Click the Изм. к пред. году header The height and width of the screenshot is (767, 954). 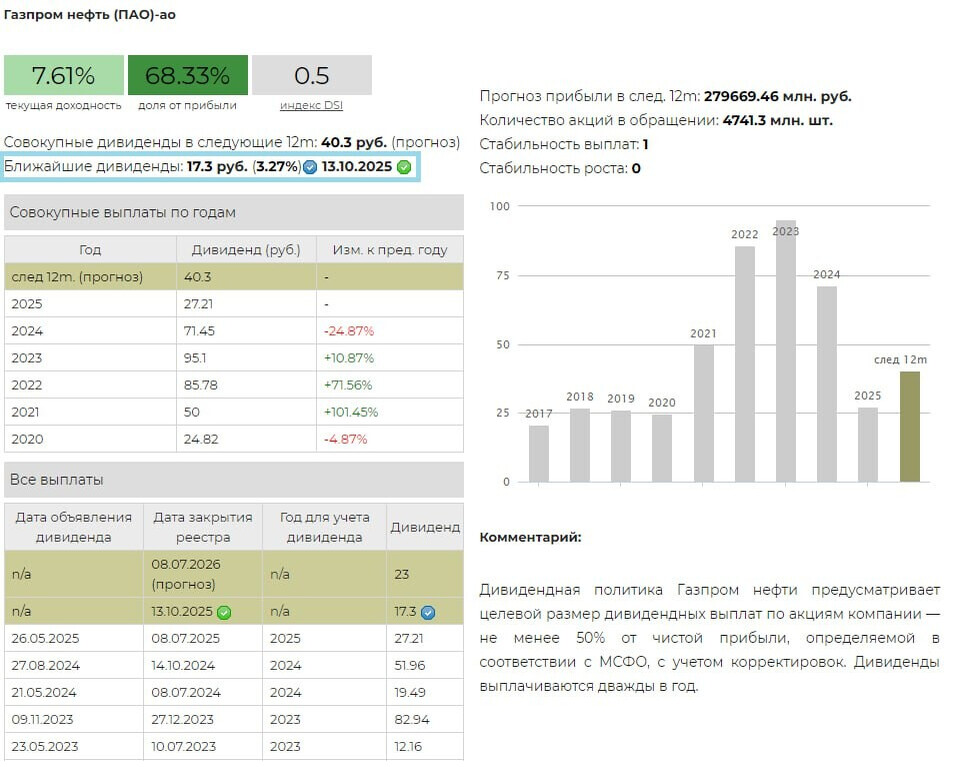pyautogui.click(x=390, y=250)
